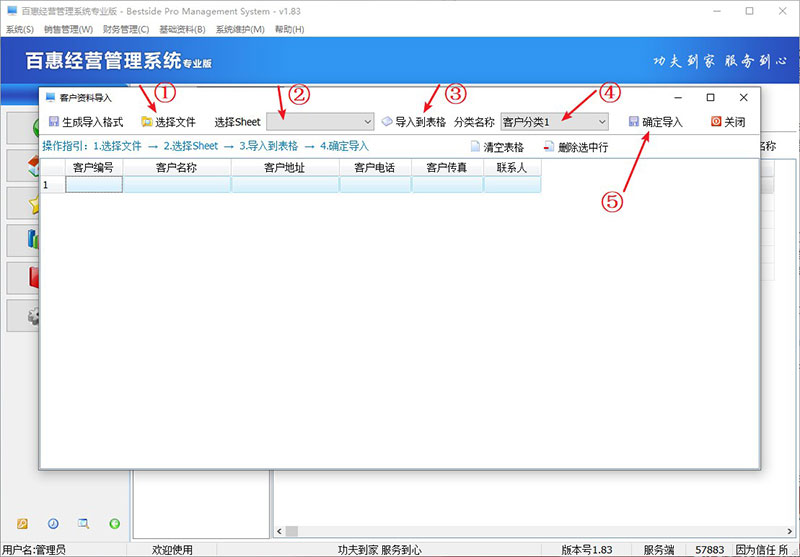Click the 选择文件 folder icon
Screen dimensions: 800x557
pos(147,122)
